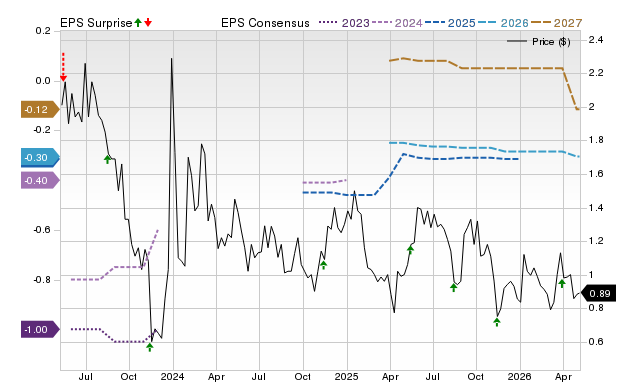This screenshot has height=382, width=640.
Task: Click the 2025 label on the time axis
Action: click(x=347, y=376)
